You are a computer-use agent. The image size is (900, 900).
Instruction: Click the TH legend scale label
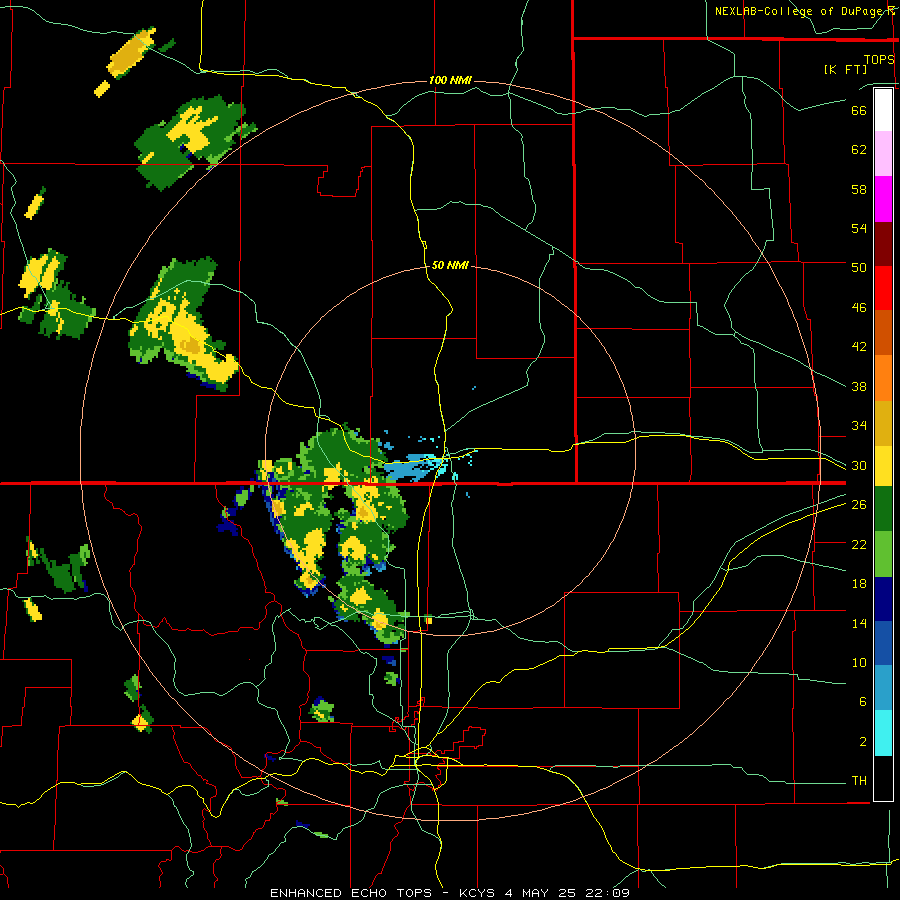(859, 781)
